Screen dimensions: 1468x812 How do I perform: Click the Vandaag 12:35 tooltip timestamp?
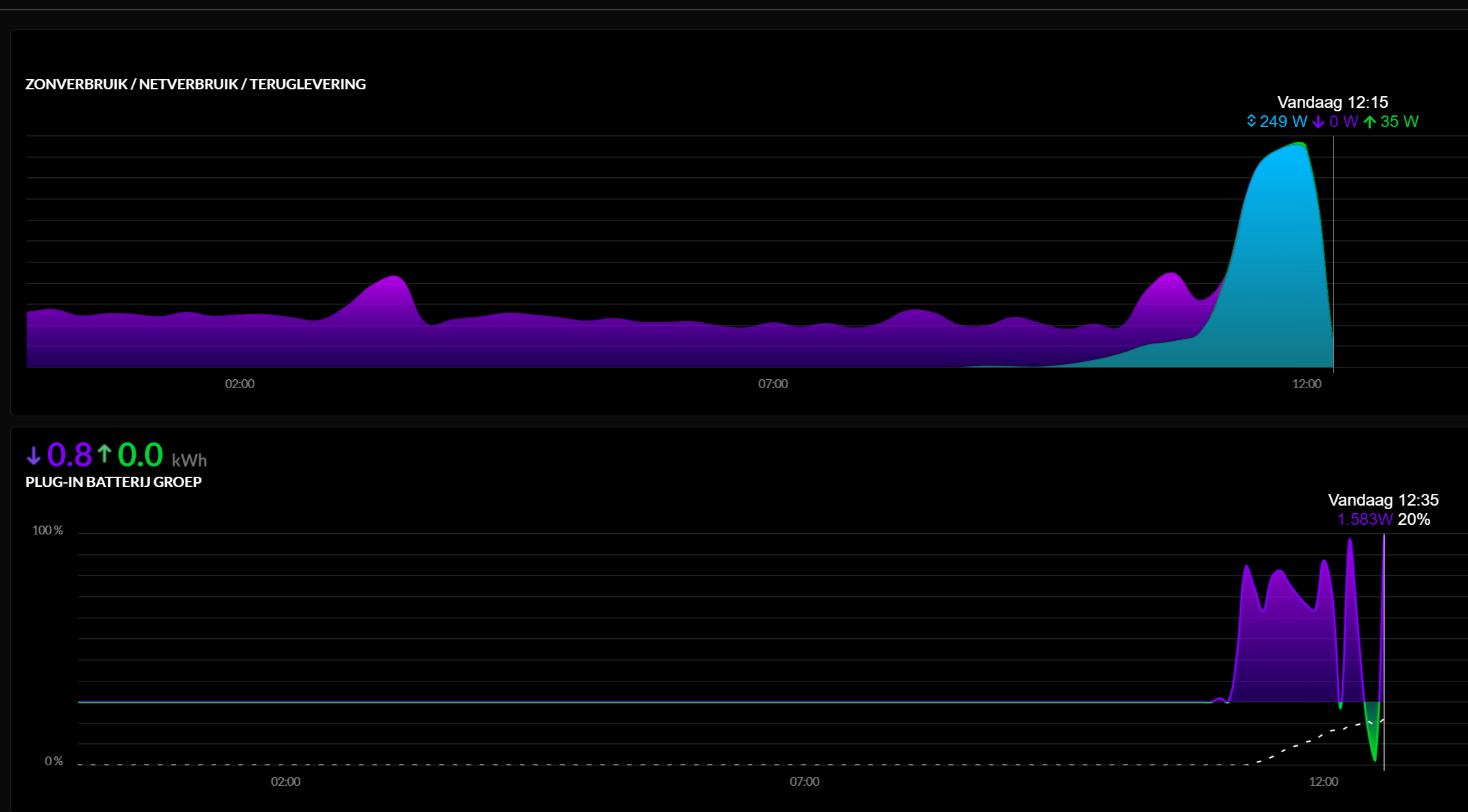[x=1383, y=500]
